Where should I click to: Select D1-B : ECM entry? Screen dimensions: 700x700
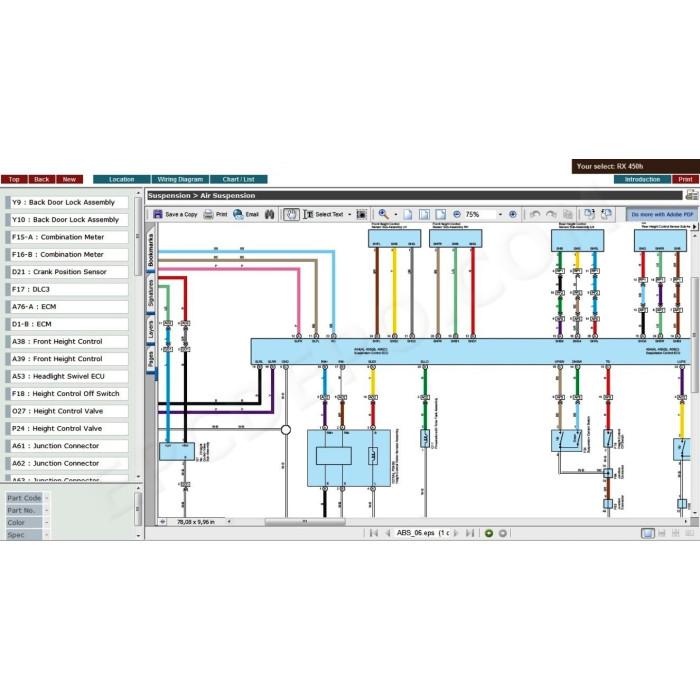[67, 324]
